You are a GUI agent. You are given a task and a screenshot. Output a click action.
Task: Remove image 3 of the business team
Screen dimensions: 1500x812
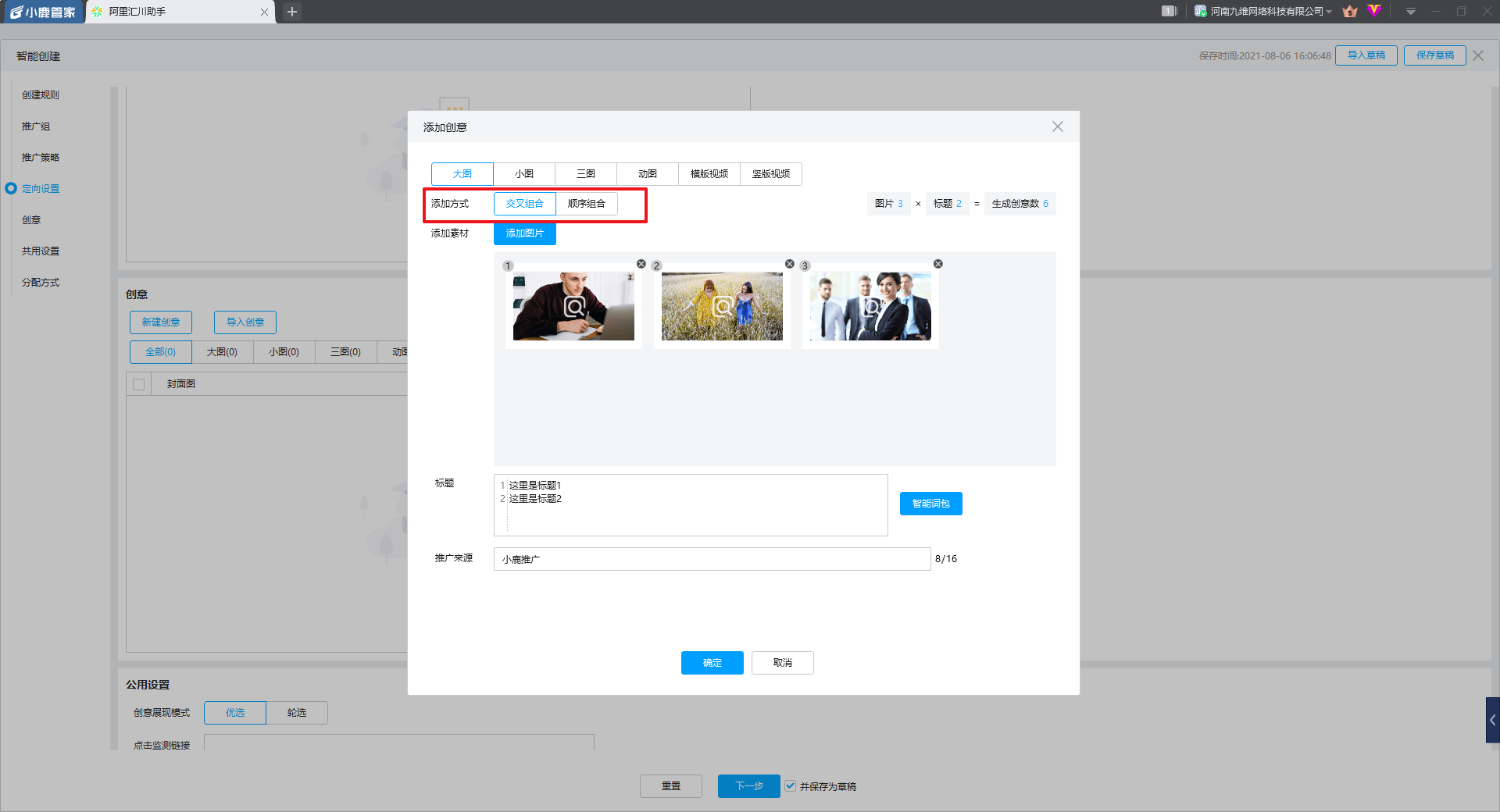938,264
